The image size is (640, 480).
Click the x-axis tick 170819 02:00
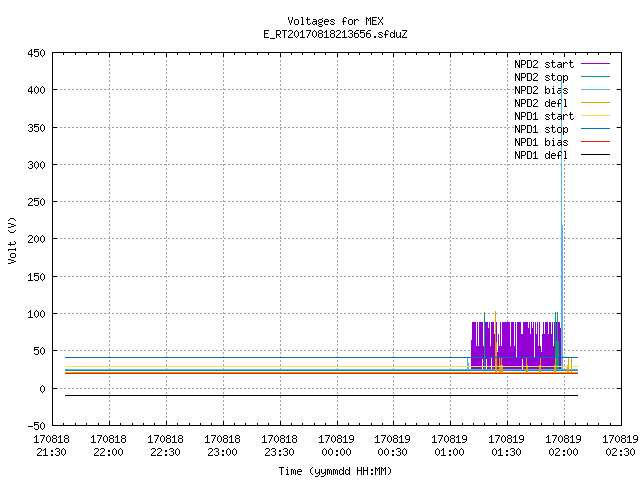tap(563, 446)
